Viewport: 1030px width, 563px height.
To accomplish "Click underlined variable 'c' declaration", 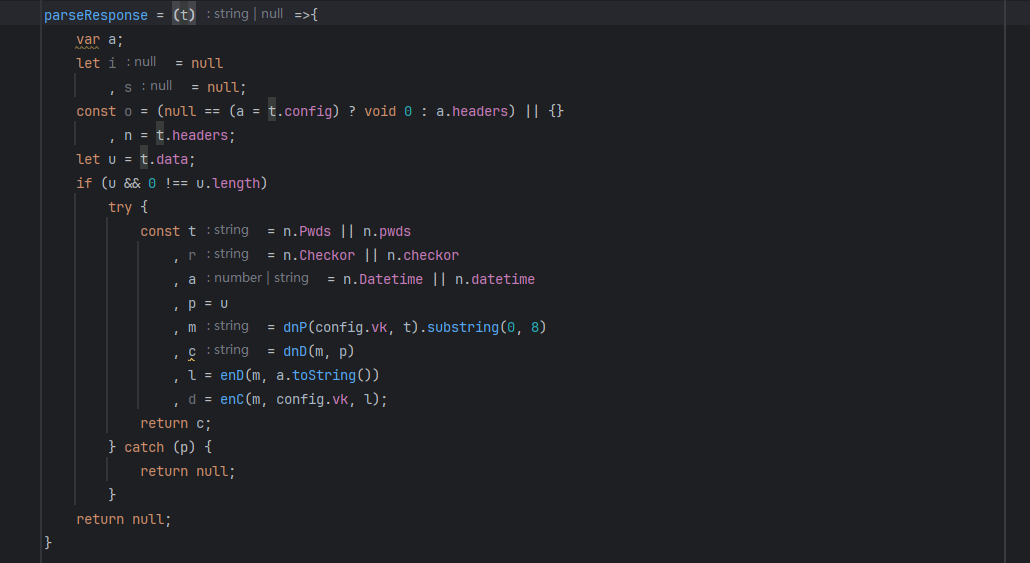I will pyautogui.click(x=192, y=351).
